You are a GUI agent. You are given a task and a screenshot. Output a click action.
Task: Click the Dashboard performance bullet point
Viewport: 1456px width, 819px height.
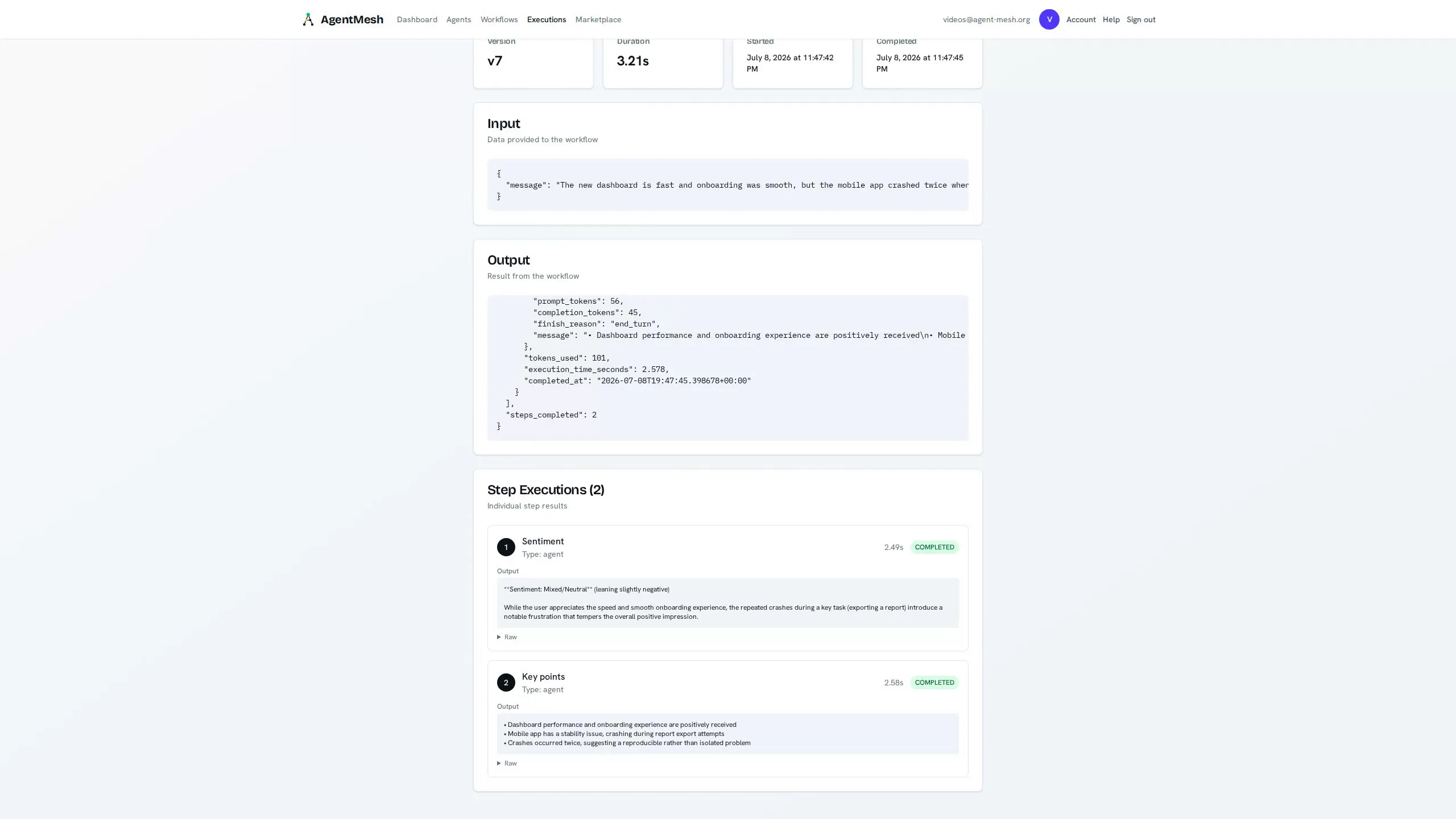click(x=620, y=725)
